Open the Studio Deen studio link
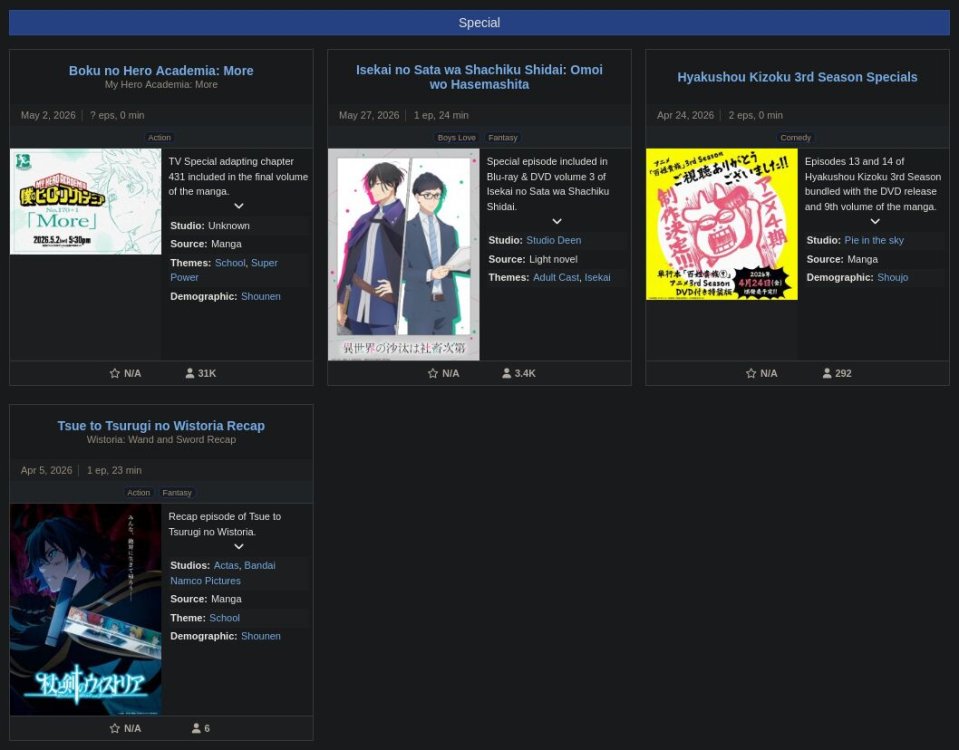This screenshot has width=959, height=750. [x=553, y=240]
